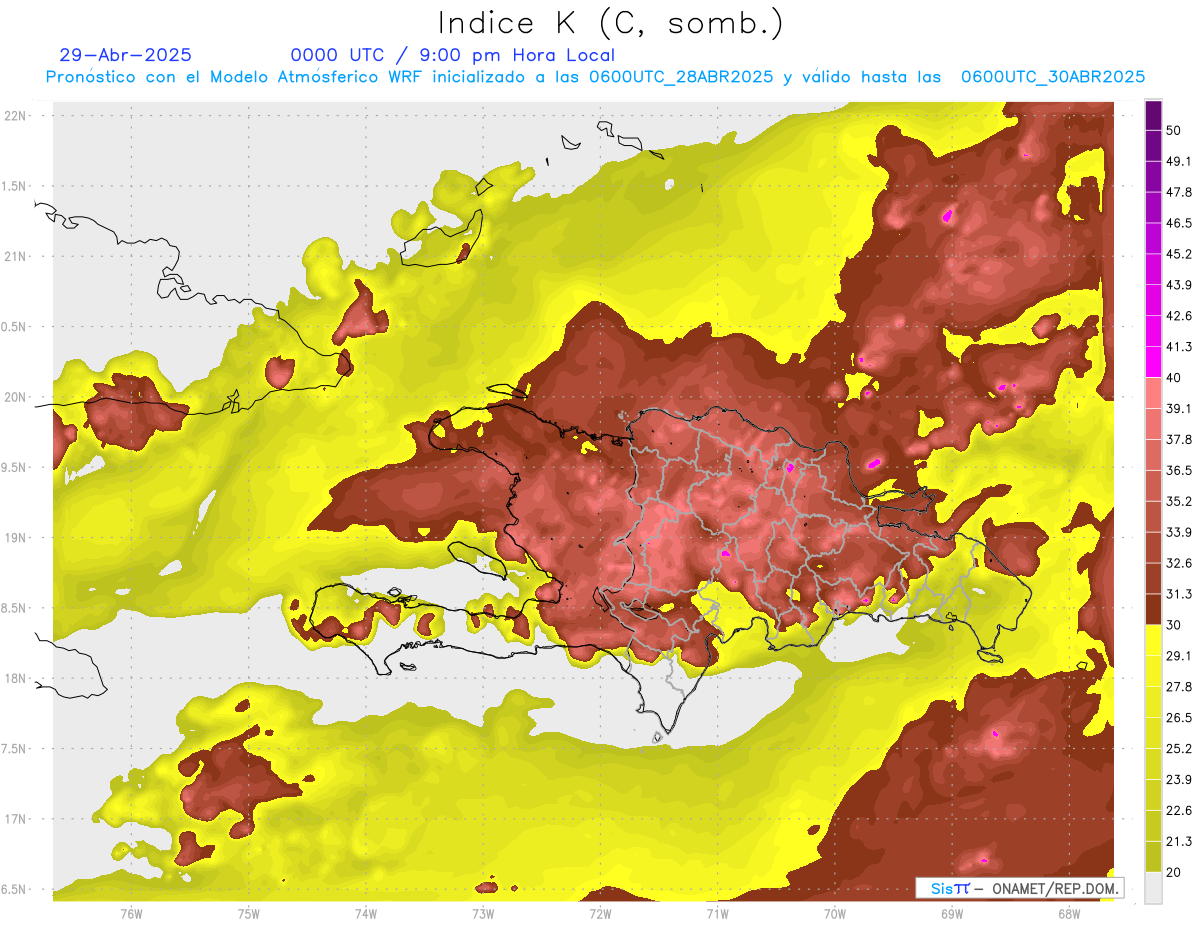Click the "Pronóstico con el Modelo Atmosférico WRF" line
Image resolution: width=1200 pixels, height=927 pixels.
point(595,77)
